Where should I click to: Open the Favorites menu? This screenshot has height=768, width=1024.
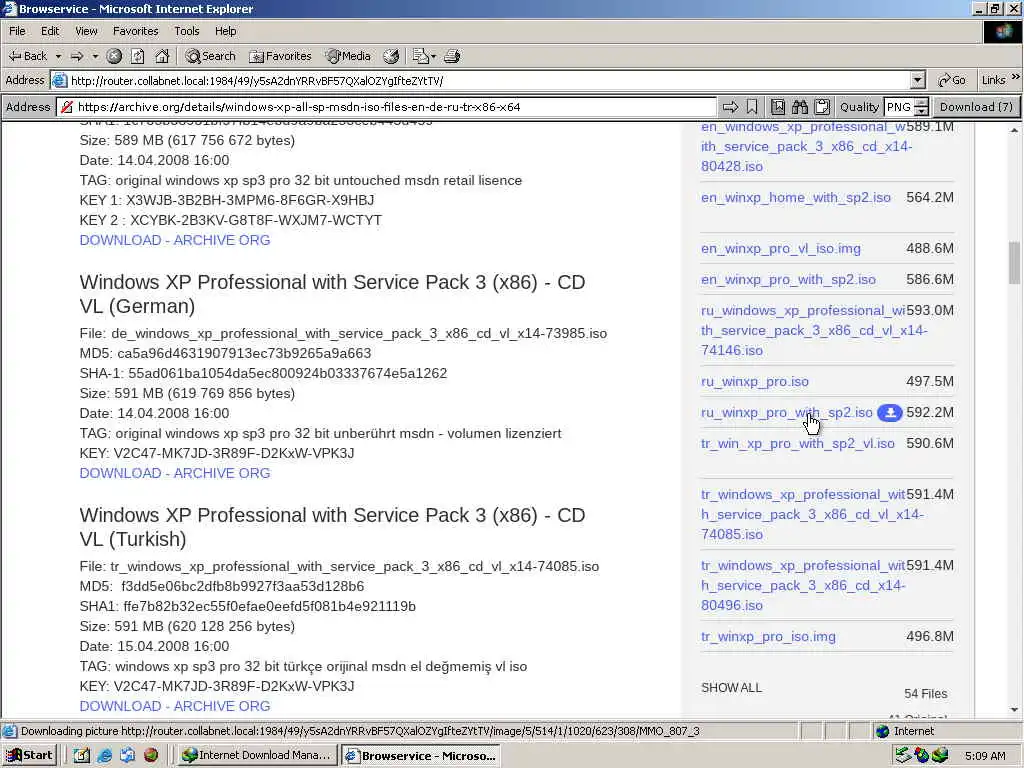135,31
